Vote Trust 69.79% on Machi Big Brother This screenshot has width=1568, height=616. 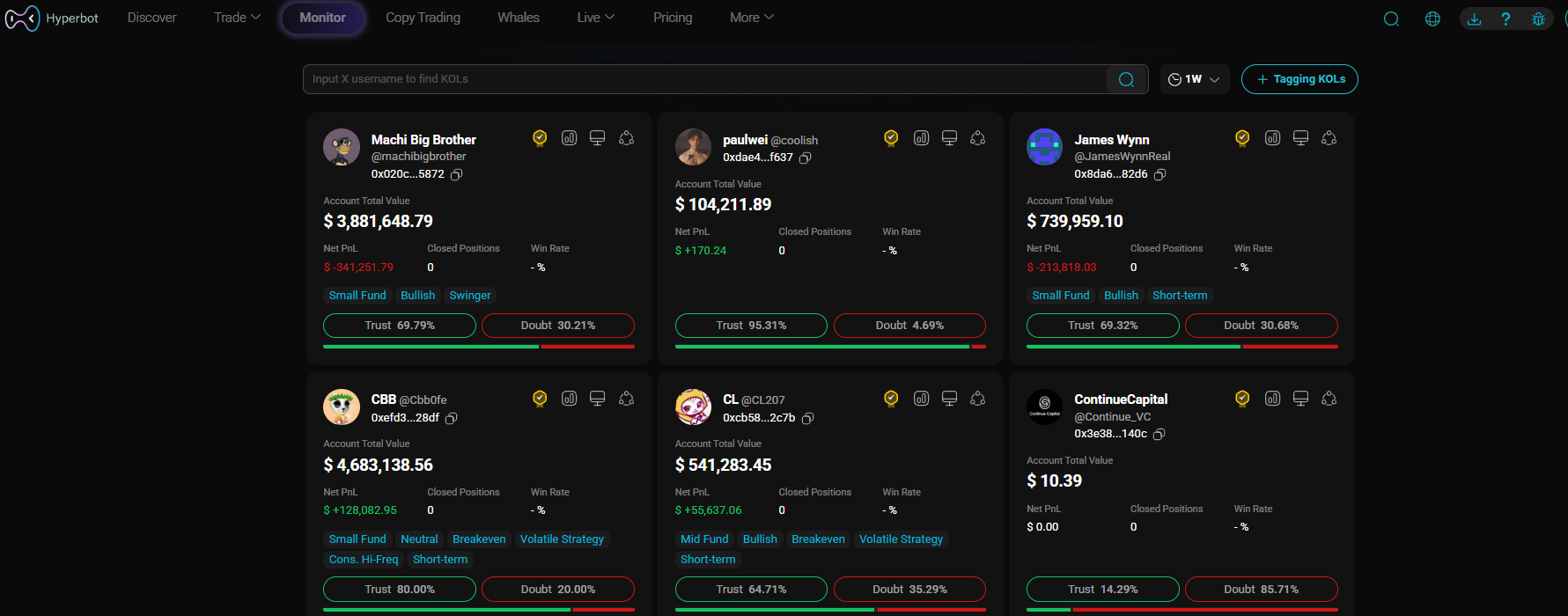pyautogui.click(x=399, y=326)
